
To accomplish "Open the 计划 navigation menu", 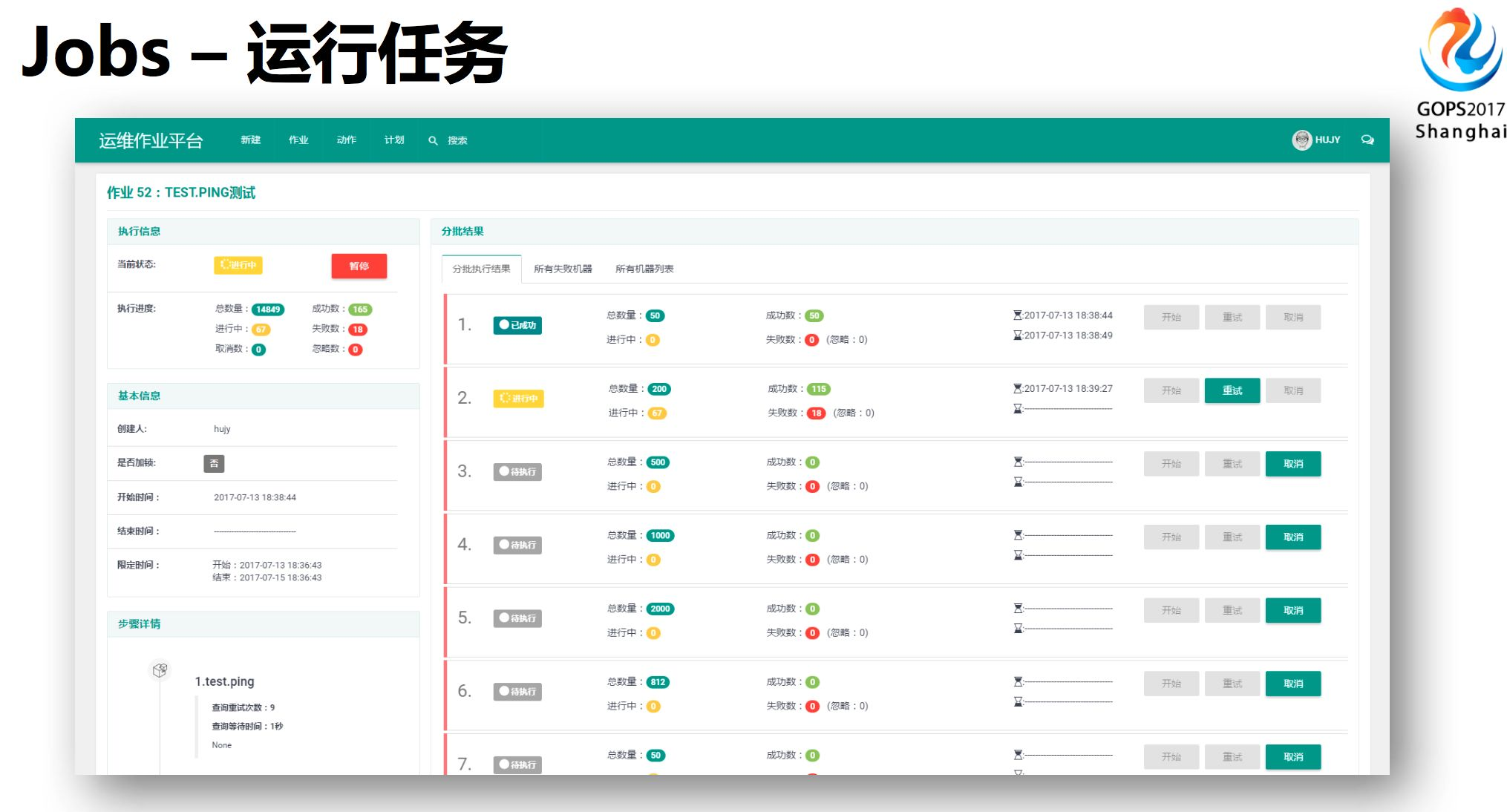I will pos(394,140).
